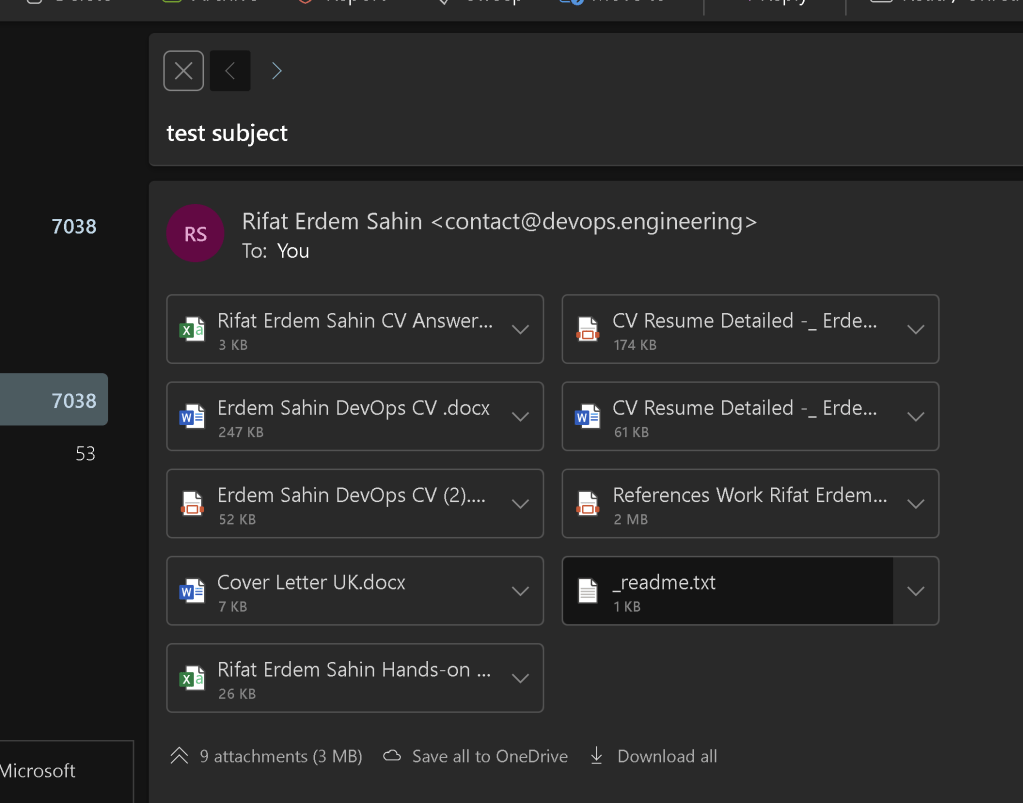Viewport: 1023px width, 803px height.
Task: Click text file icon of _readme.txt
Action: (x=587, y=591)
